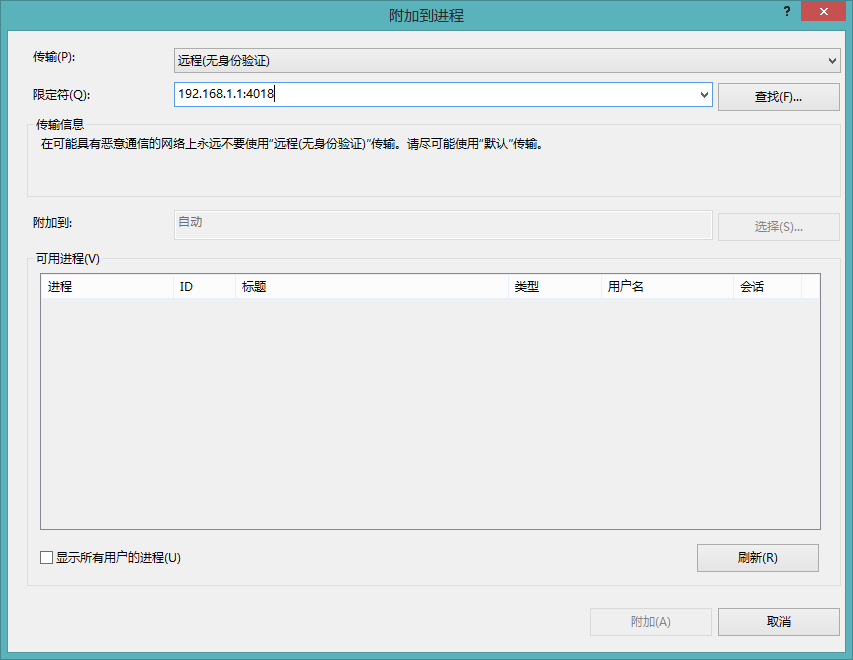Click the 附加(A) attach button

pyautogui.click(x=650, y=622)
